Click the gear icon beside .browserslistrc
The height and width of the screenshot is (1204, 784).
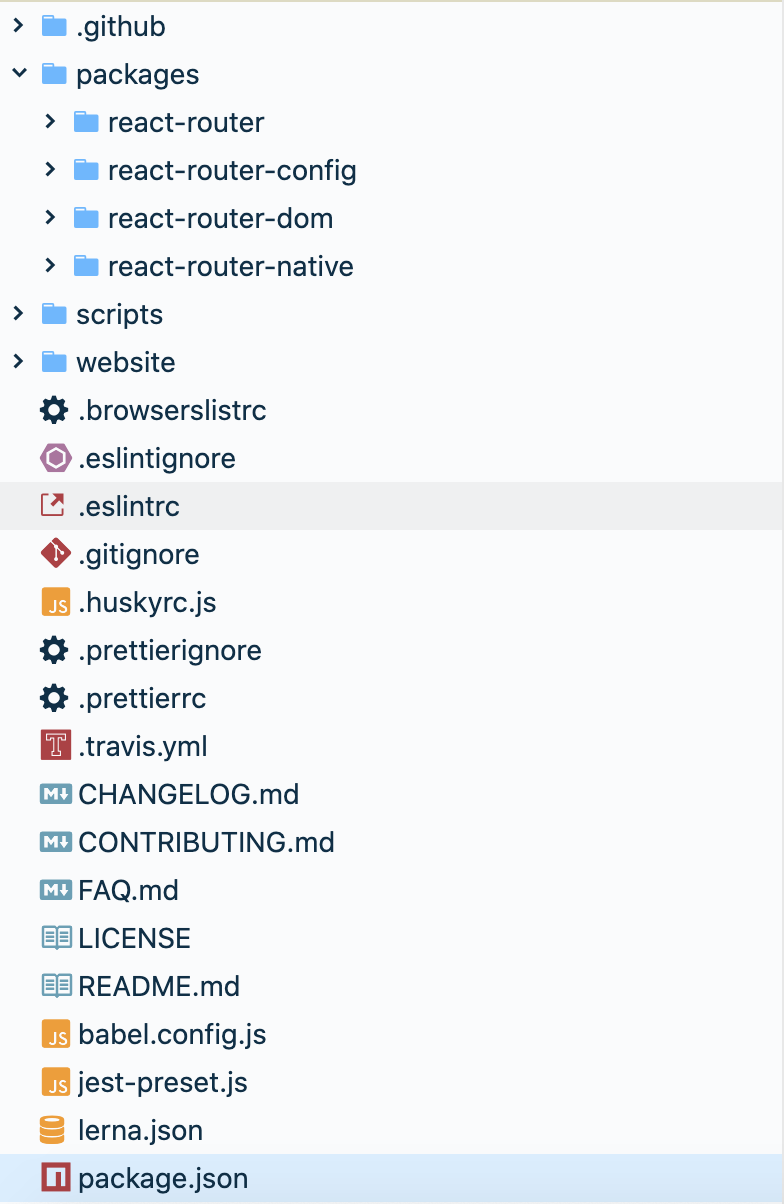tap(54, 410)
